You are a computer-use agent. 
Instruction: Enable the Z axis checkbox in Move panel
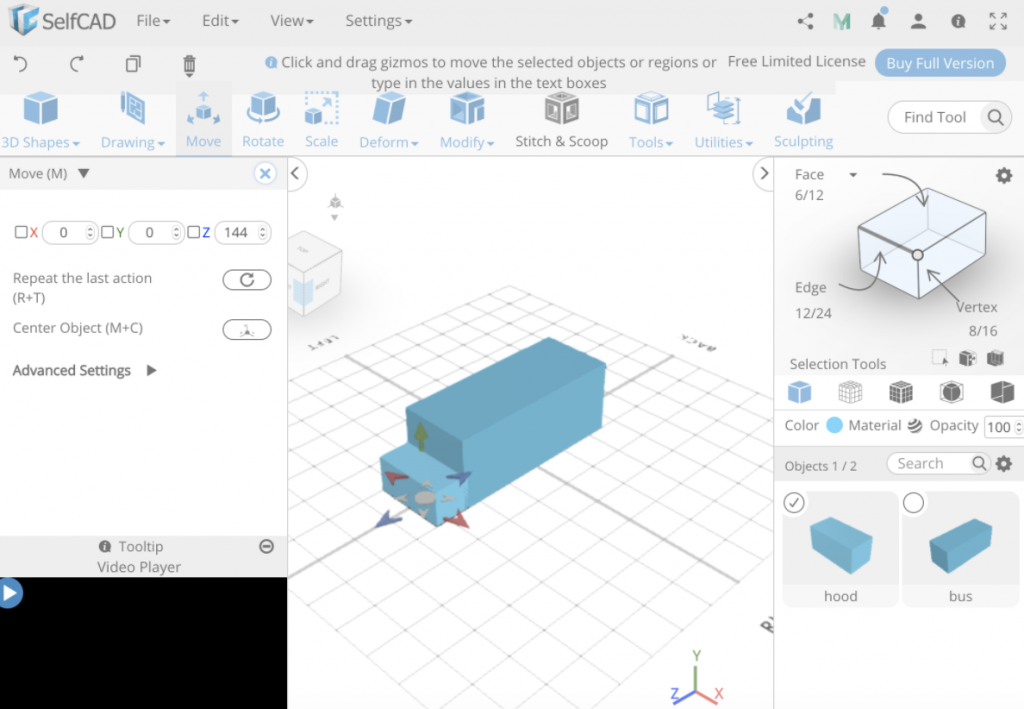196,232
